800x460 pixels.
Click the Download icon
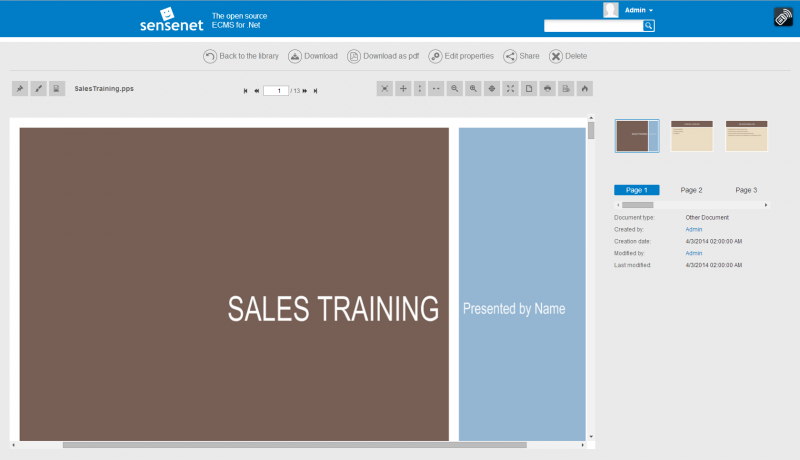click(x=295, y=56)
